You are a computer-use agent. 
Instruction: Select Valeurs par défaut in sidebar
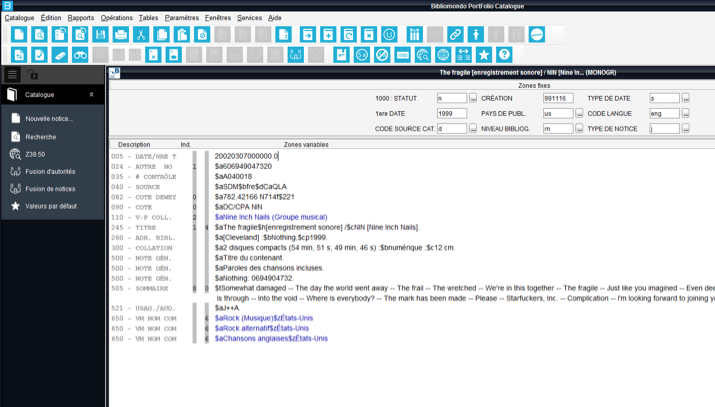coord(51,206)
